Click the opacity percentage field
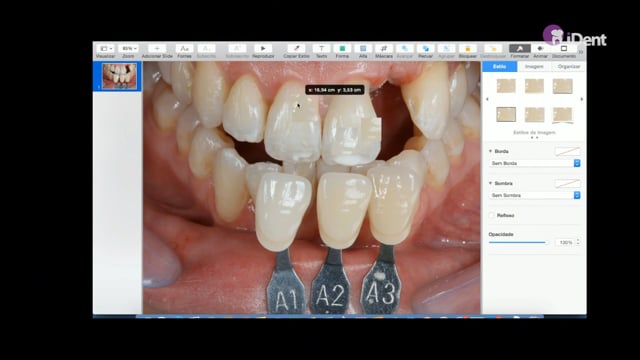Viewport: 640px width, 360px height. pyautogui.click(x=565, y=242)
